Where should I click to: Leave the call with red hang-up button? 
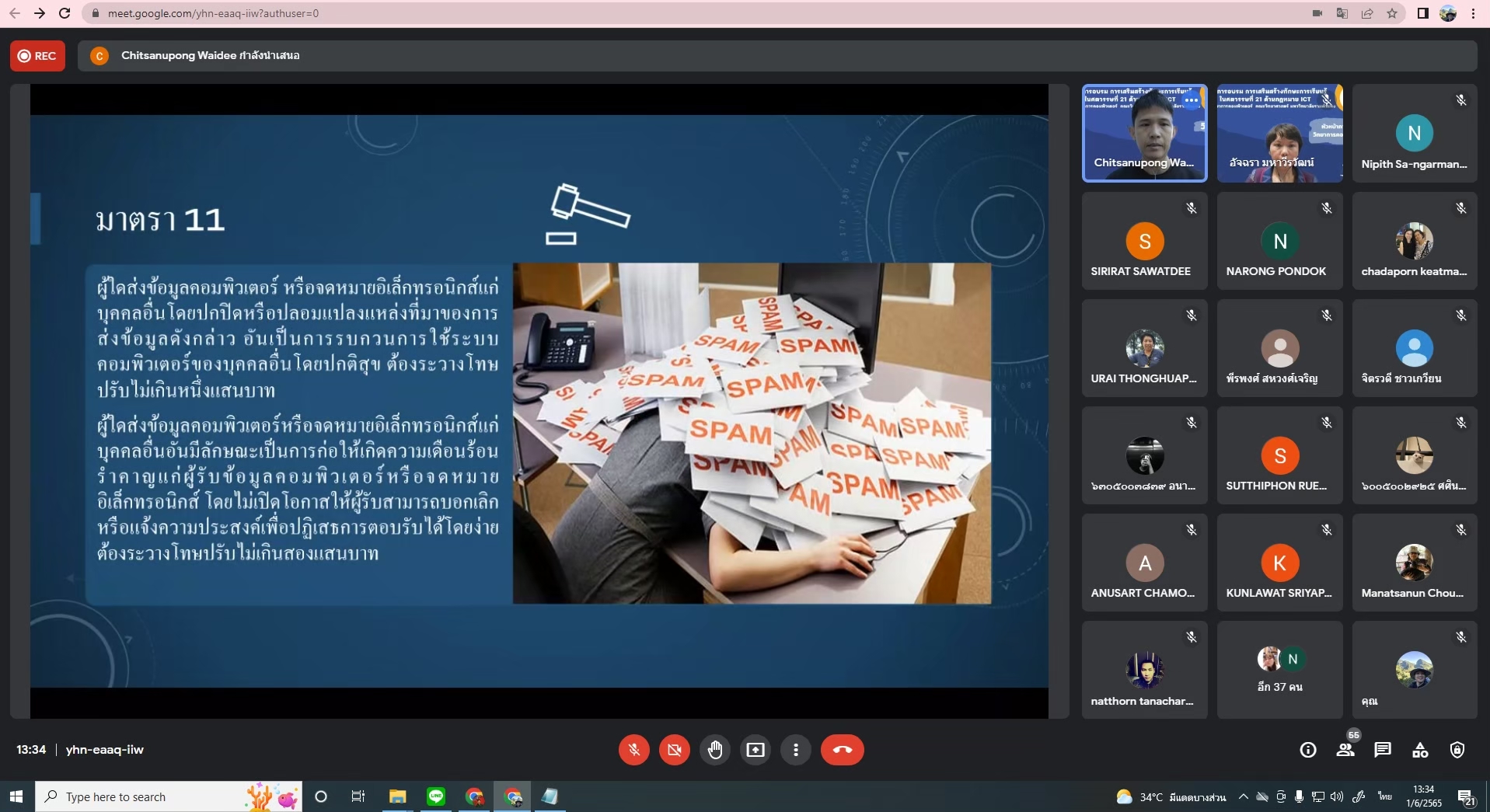pos(843,750)
